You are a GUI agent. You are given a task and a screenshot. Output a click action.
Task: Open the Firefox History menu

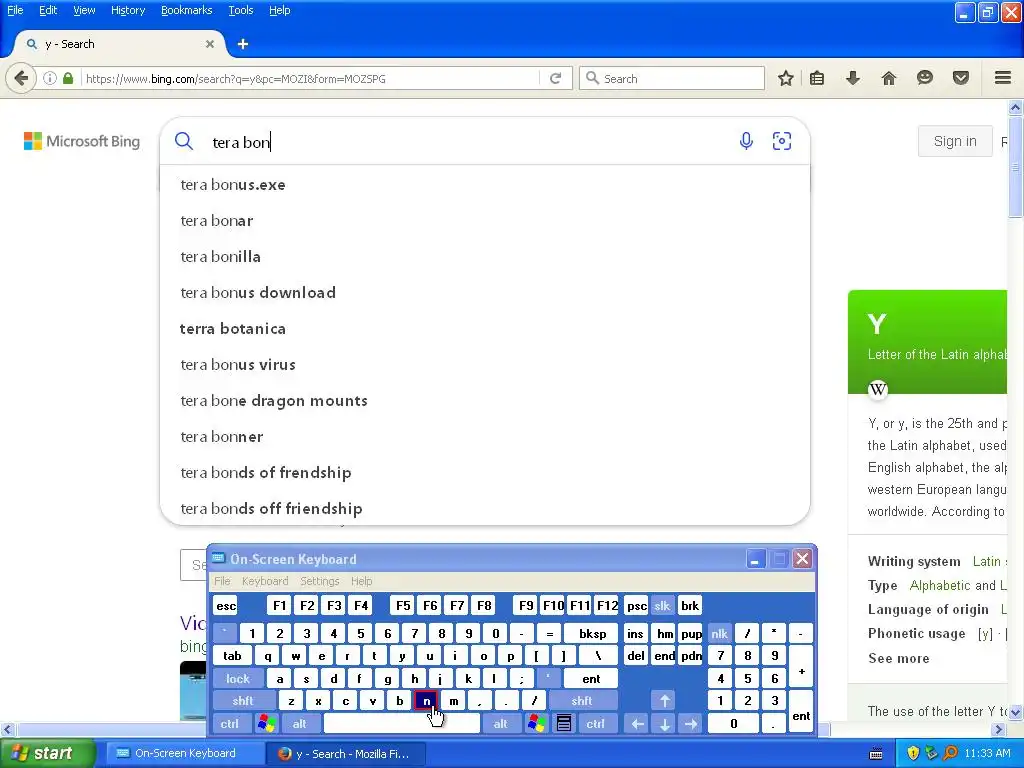pyautogui.click(x=128, y=10)
